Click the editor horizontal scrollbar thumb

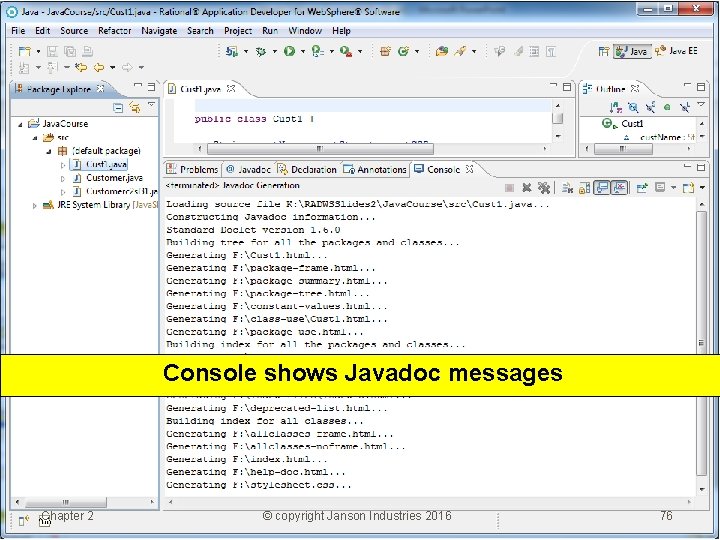tap(321, 149)
